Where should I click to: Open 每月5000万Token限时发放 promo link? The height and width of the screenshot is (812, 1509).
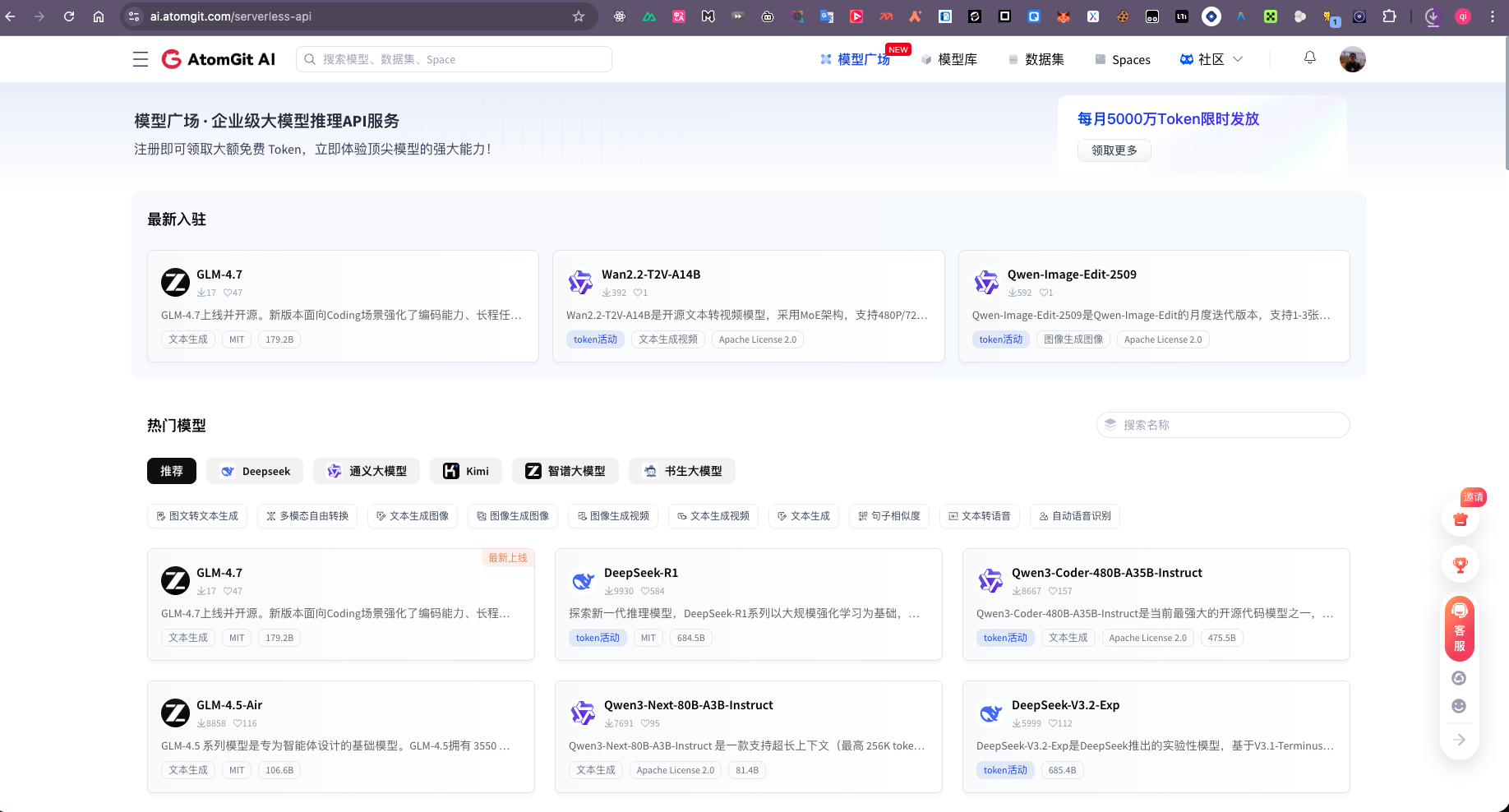(1168, 119)
